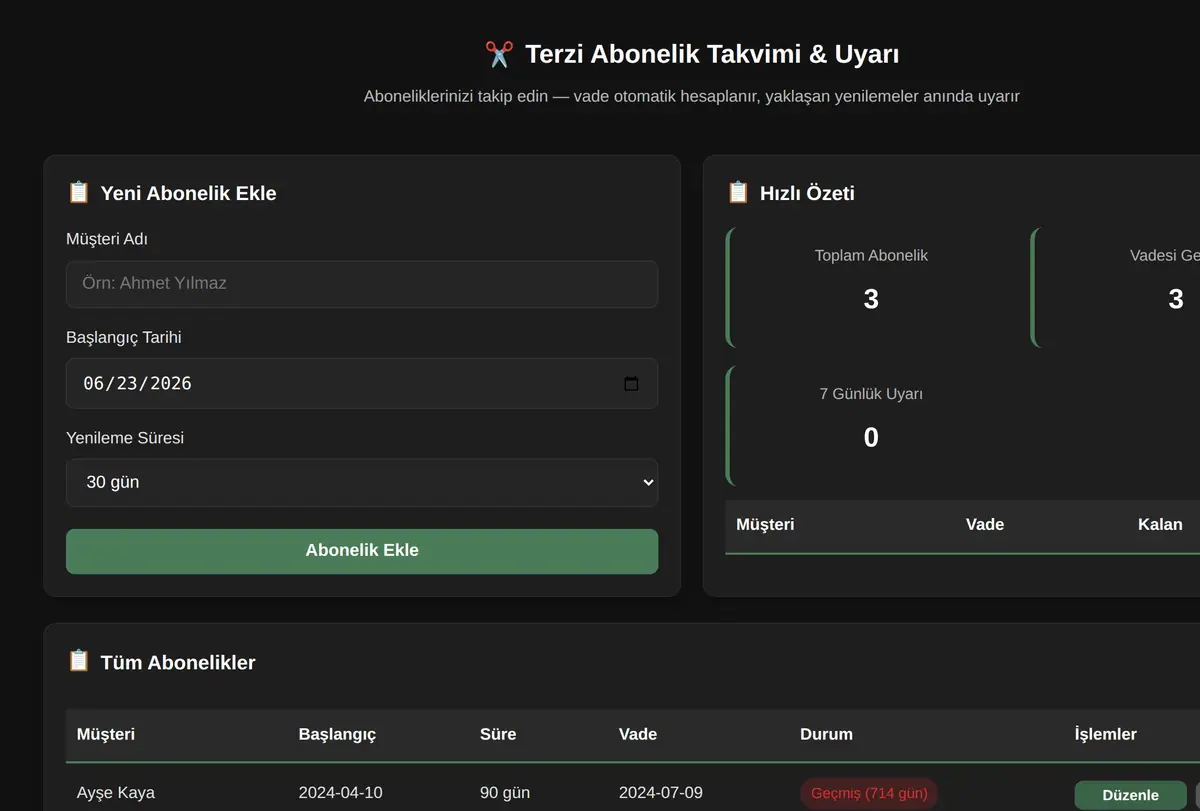The width and height of the screenshot is (1200, 811).
Task: Click the Abonelik Ekle button
Action: click(x=362, y=551)
